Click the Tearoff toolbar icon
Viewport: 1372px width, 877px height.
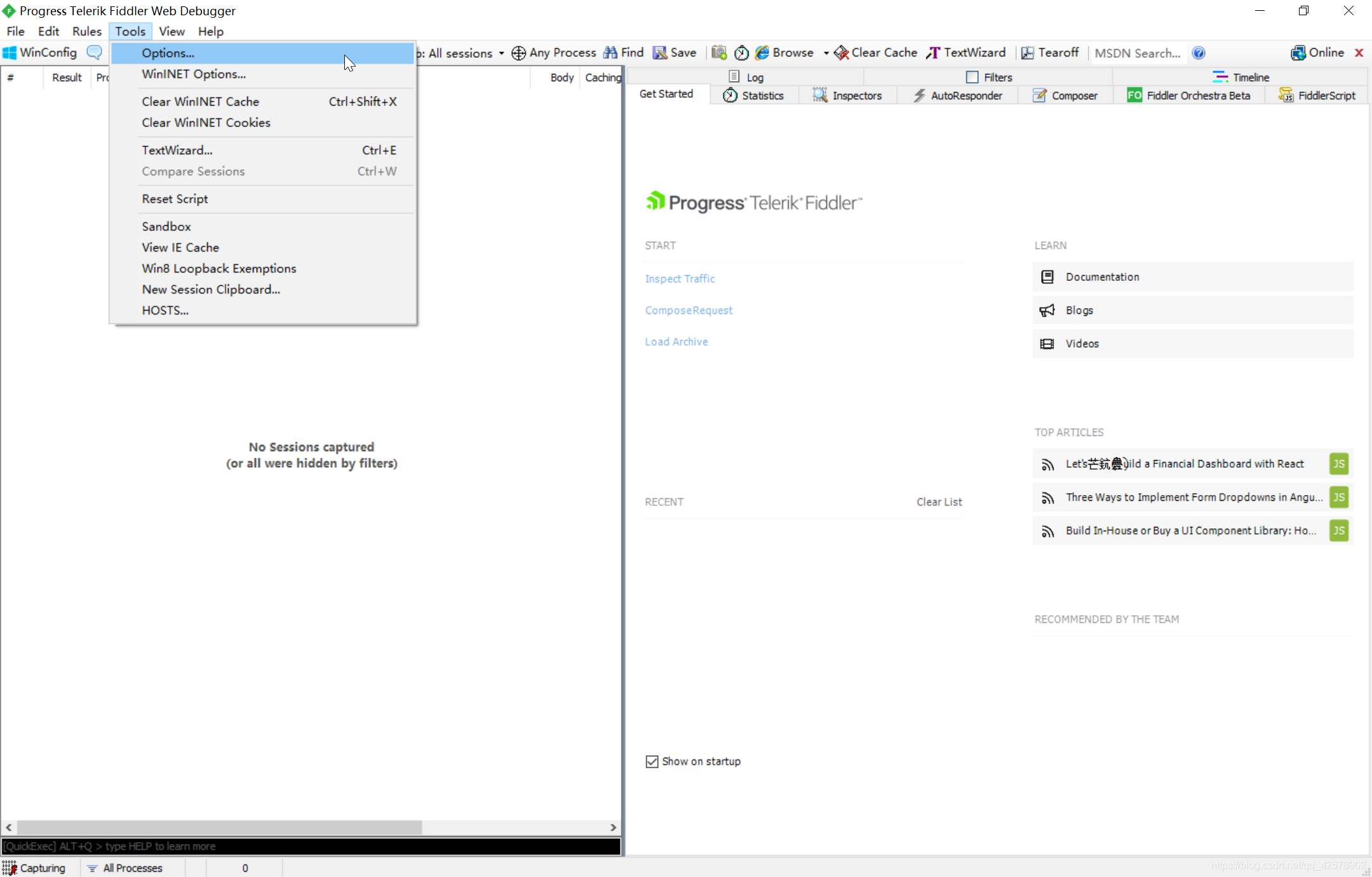[x=1027, y=53]
